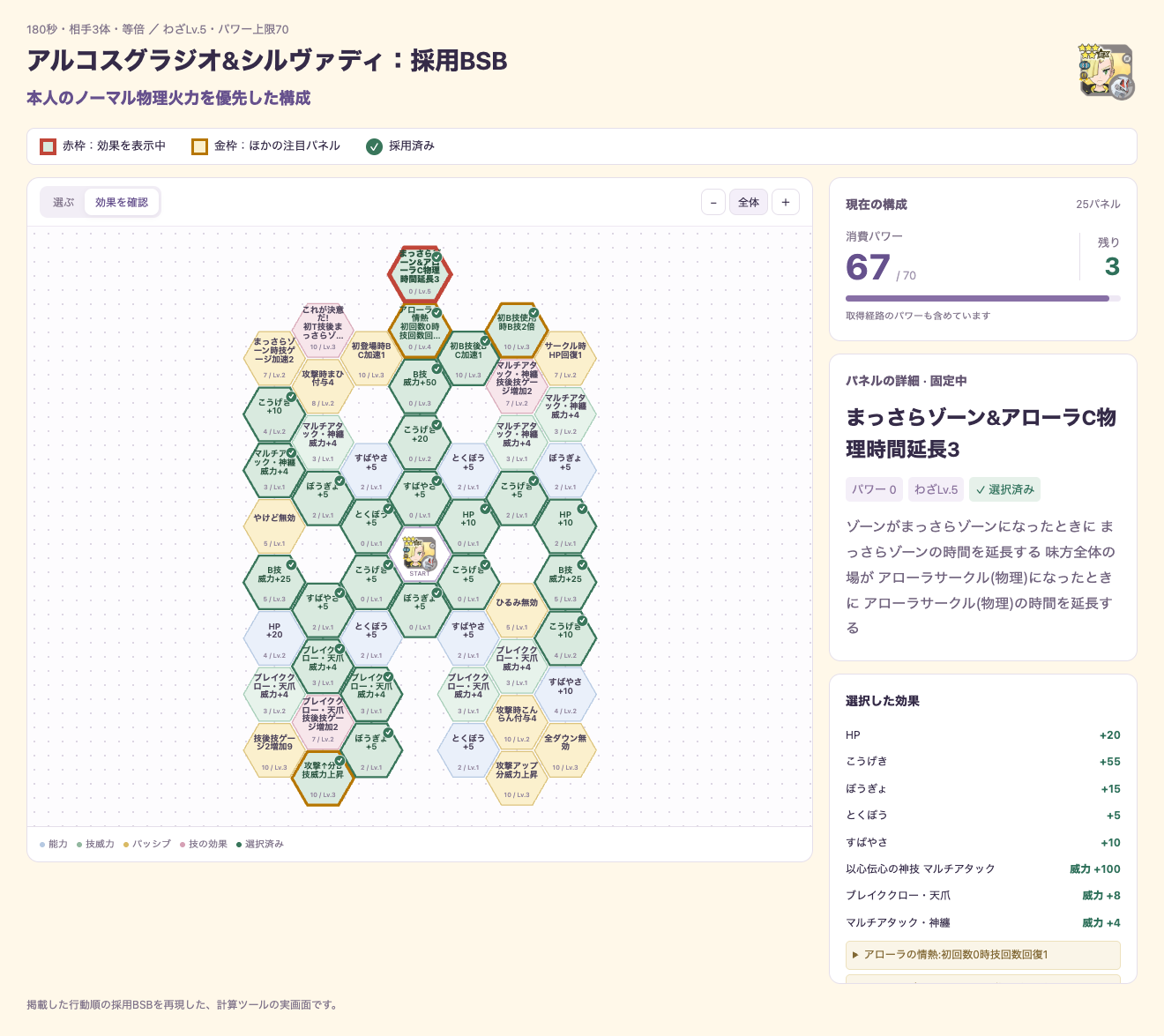Deselect the こうげき+20 tile
Viewport: 1164px width, 1036px height.
click(420, 443)
